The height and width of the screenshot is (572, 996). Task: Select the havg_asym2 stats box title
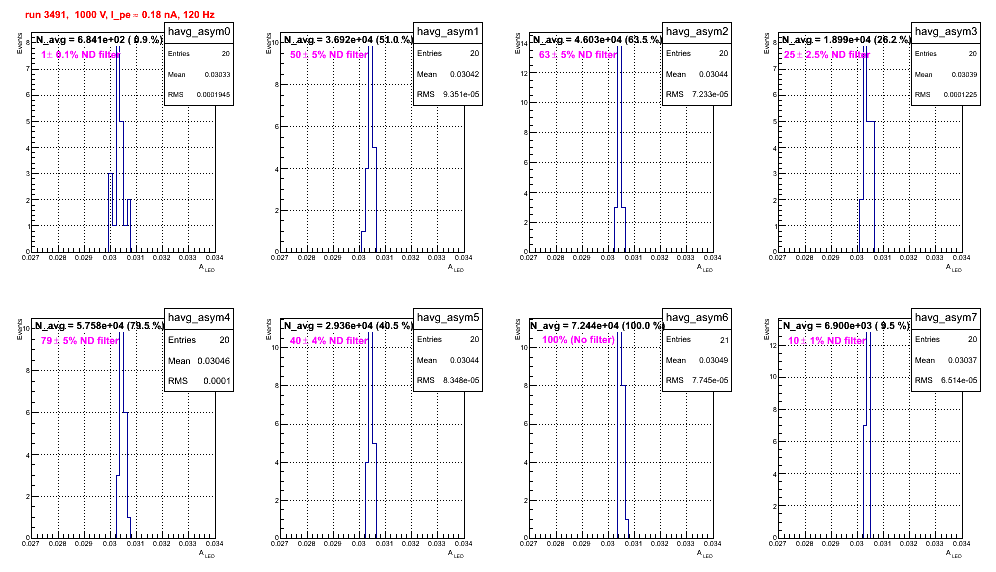click(697, 31)
